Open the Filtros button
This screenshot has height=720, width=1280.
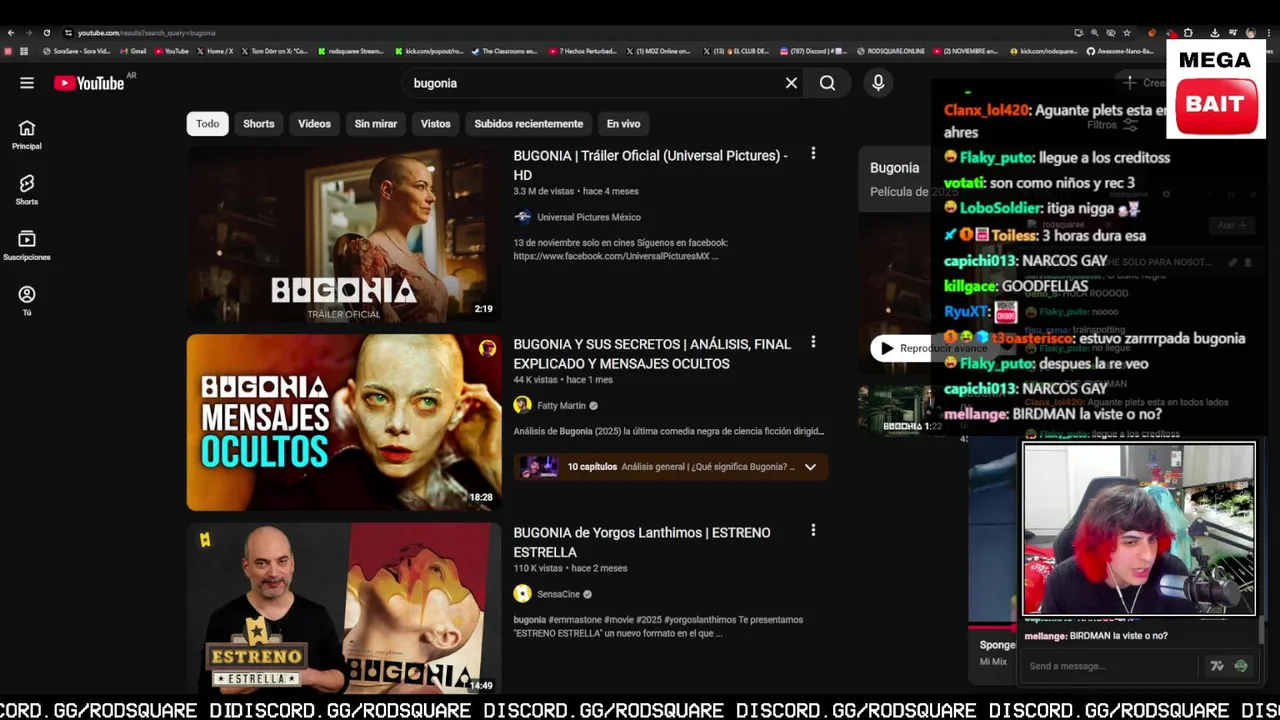click(1112, 125)
